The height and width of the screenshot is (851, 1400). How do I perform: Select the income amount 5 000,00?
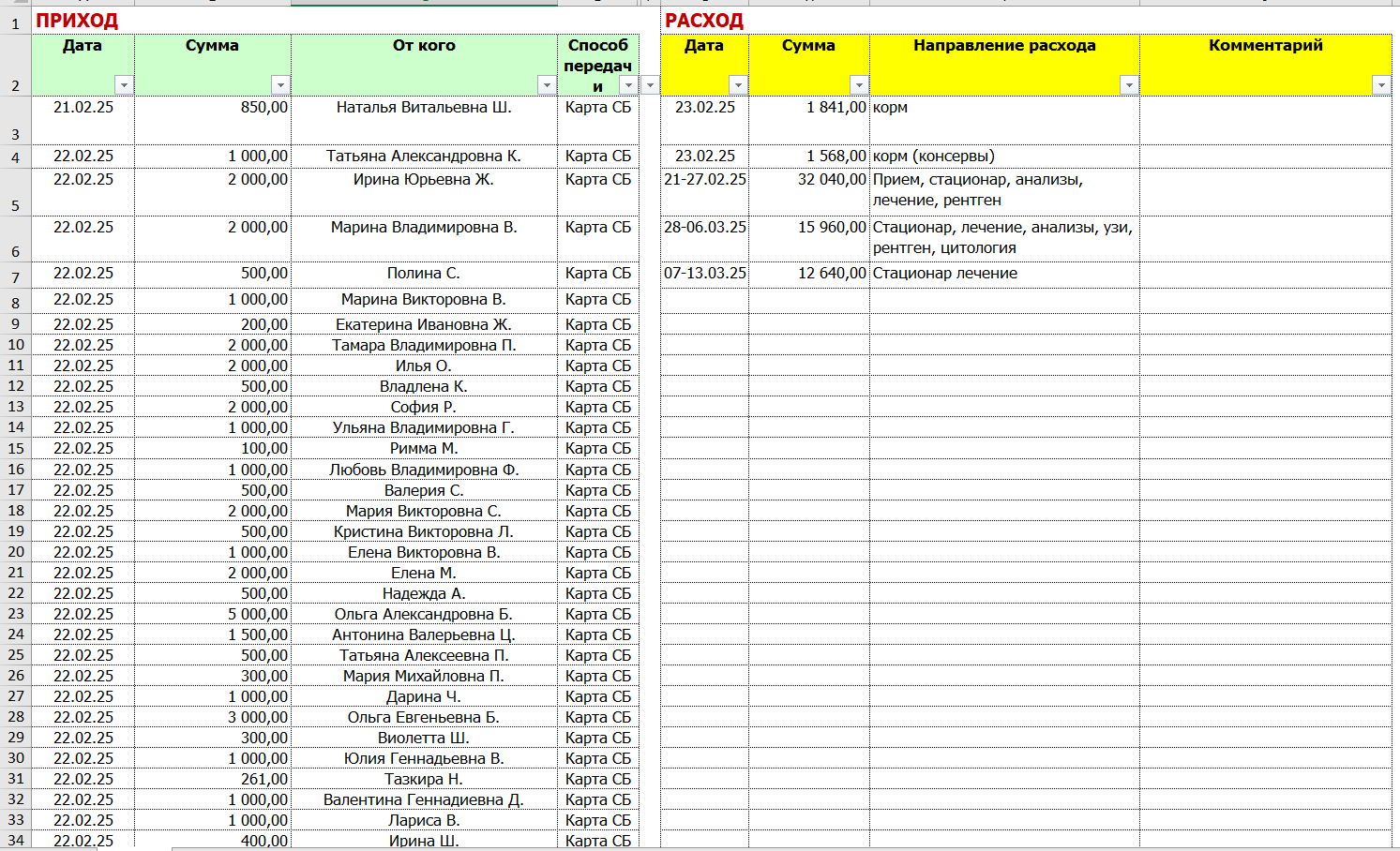213,614
